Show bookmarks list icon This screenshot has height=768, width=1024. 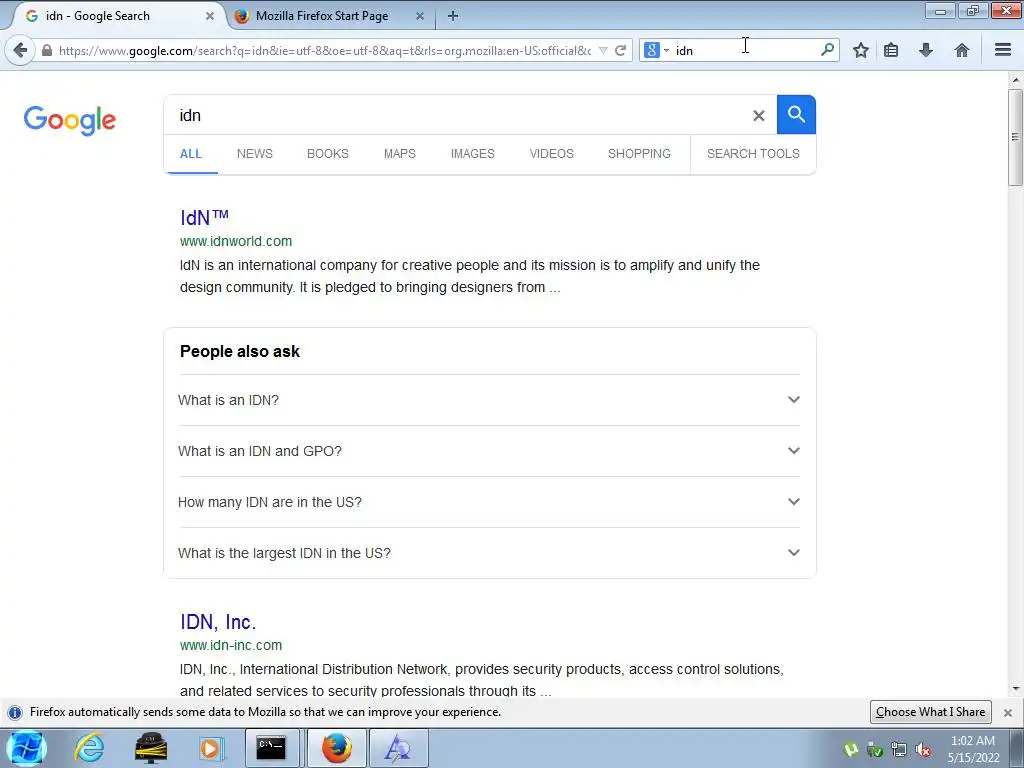(891, 50)
